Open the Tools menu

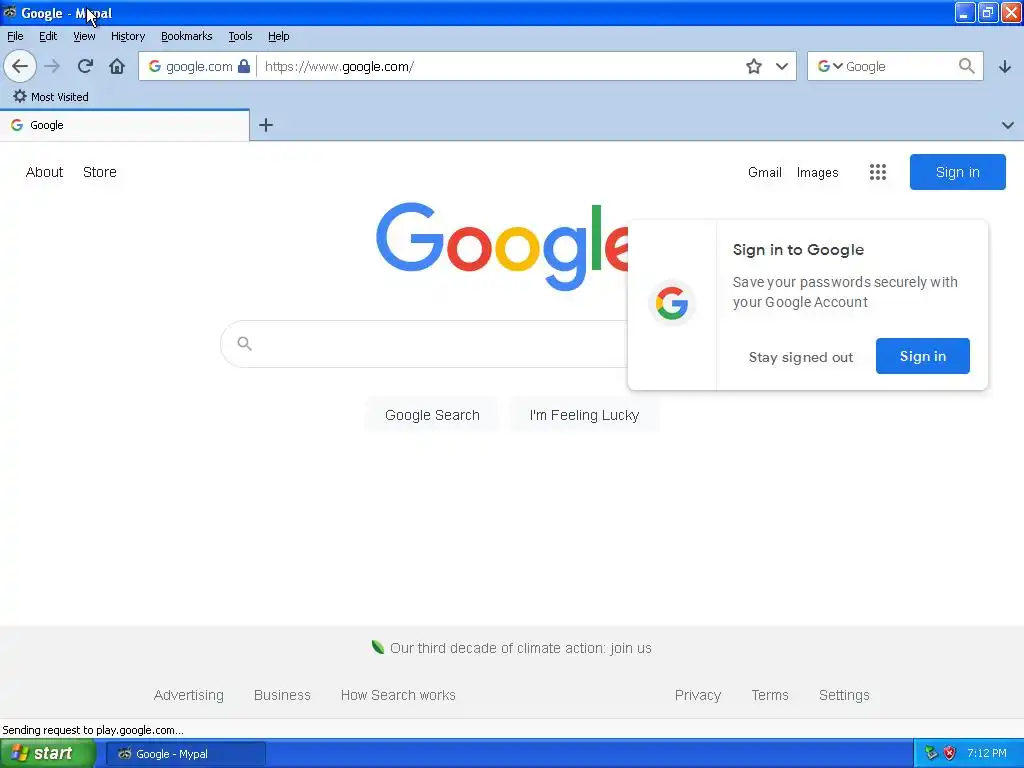[240, 36]
